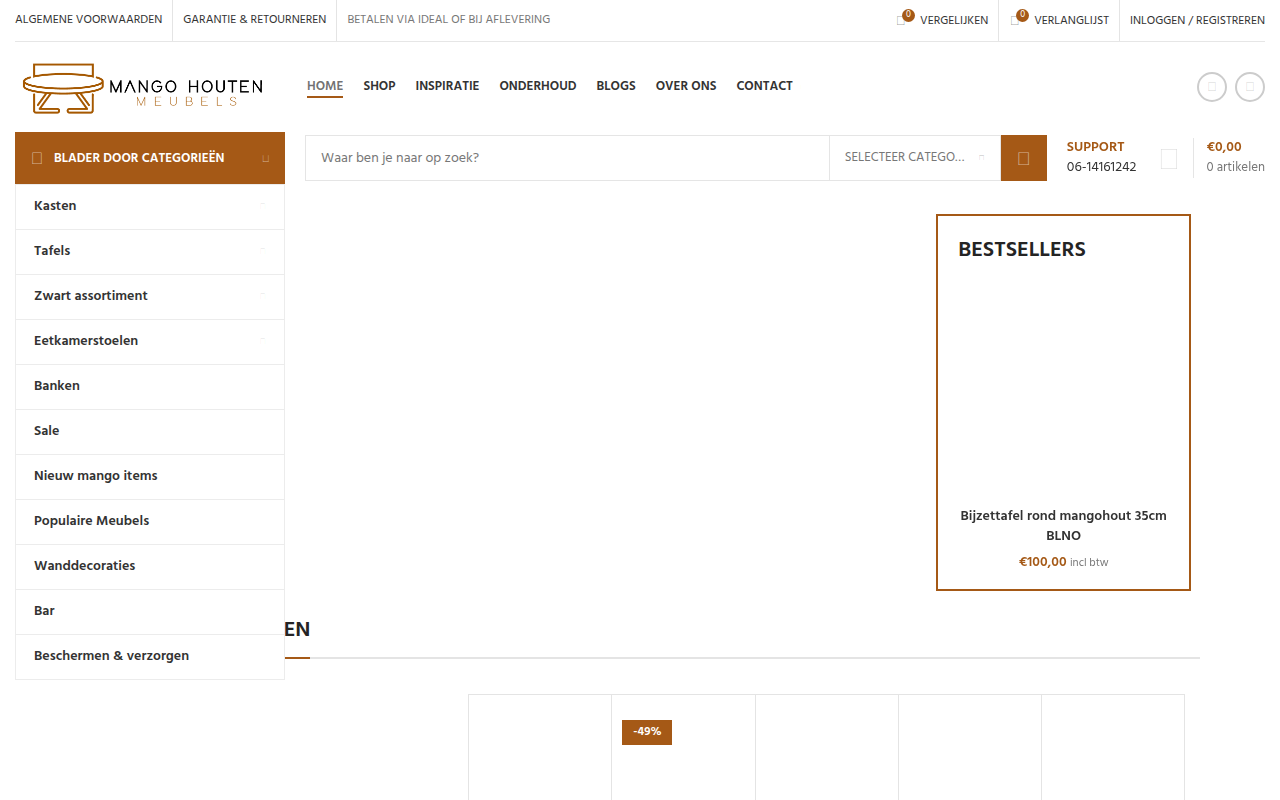Select the Bar category
The width and height of the screenshot is (1280, 800).
(150, 611)
